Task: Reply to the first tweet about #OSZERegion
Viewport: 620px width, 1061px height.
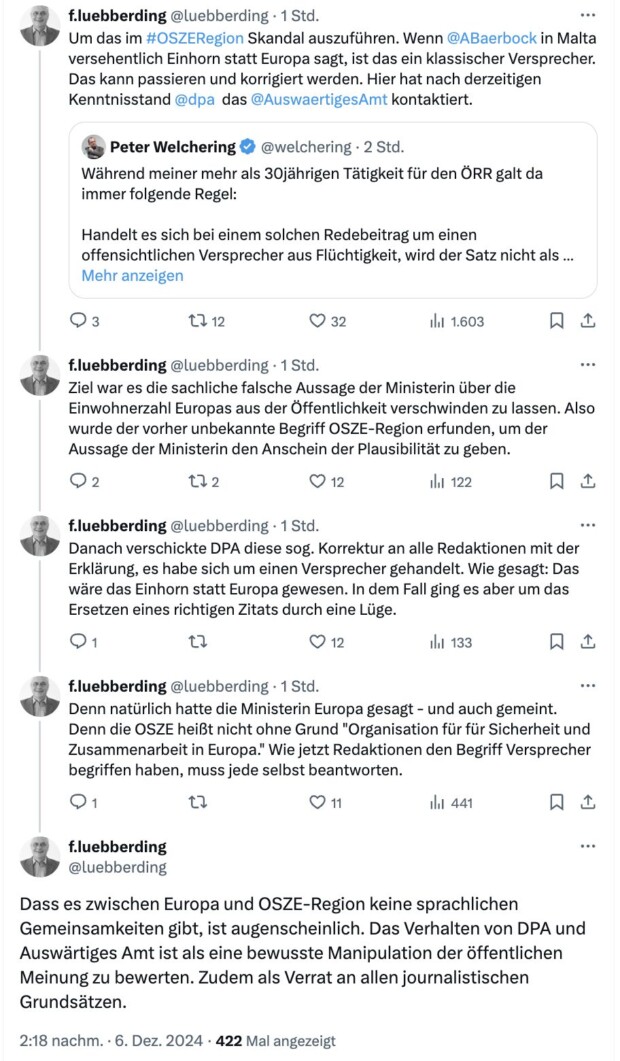Action: pyautogui.click(x=79, y=321)
